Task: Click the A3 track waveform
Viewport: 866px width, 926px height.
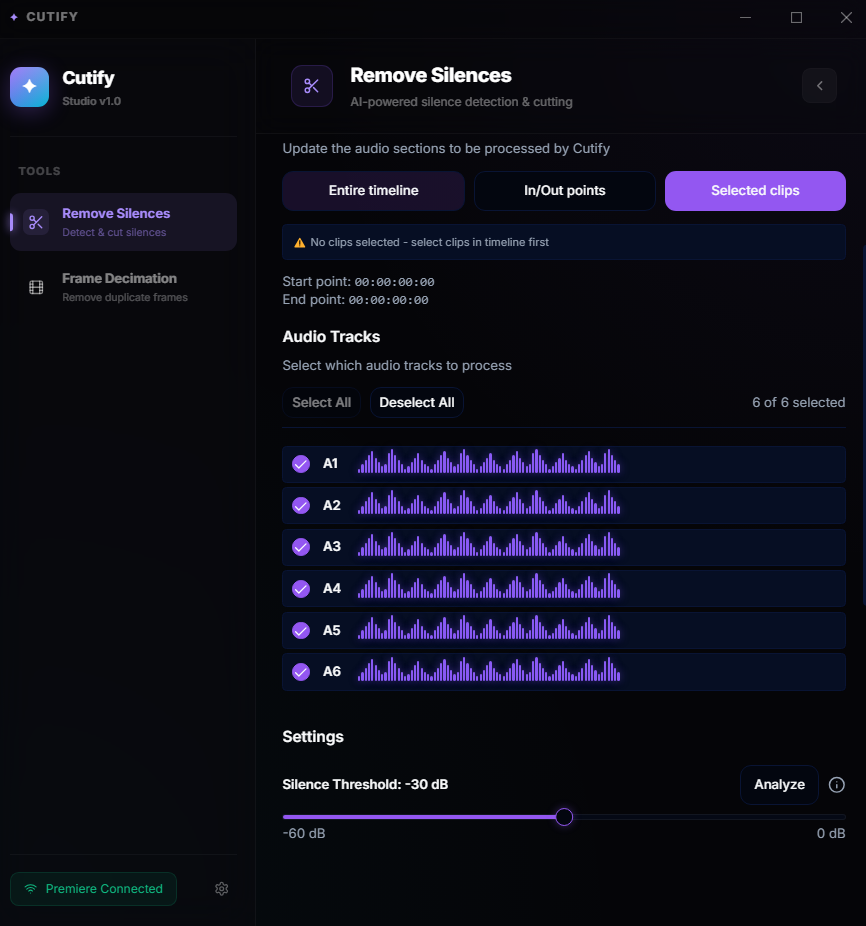Action: click(489, 544)
